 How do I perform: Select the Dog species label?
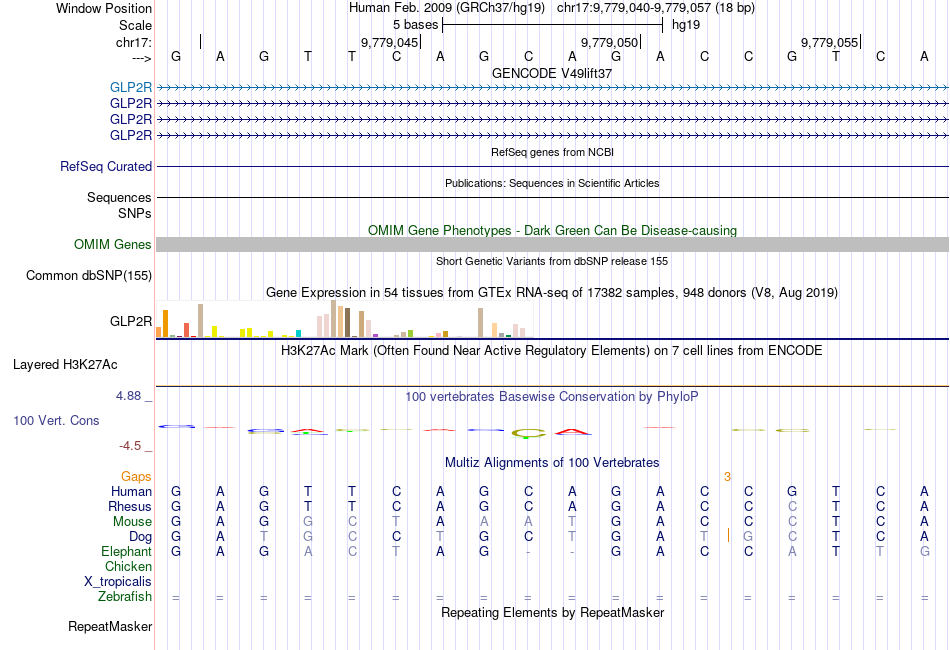point(141,537)
